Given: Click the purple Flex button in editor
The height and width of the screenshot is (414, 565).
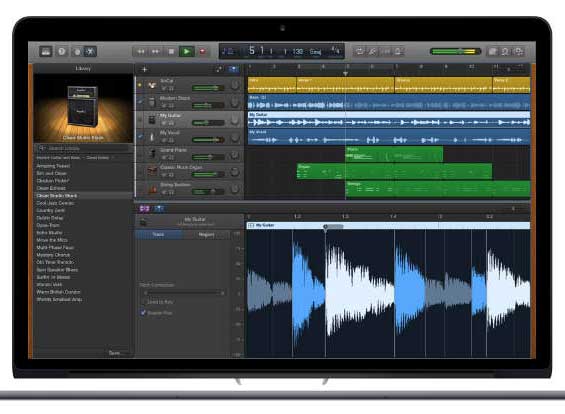Looking at the screenshot, I should [x=144, y=209].
